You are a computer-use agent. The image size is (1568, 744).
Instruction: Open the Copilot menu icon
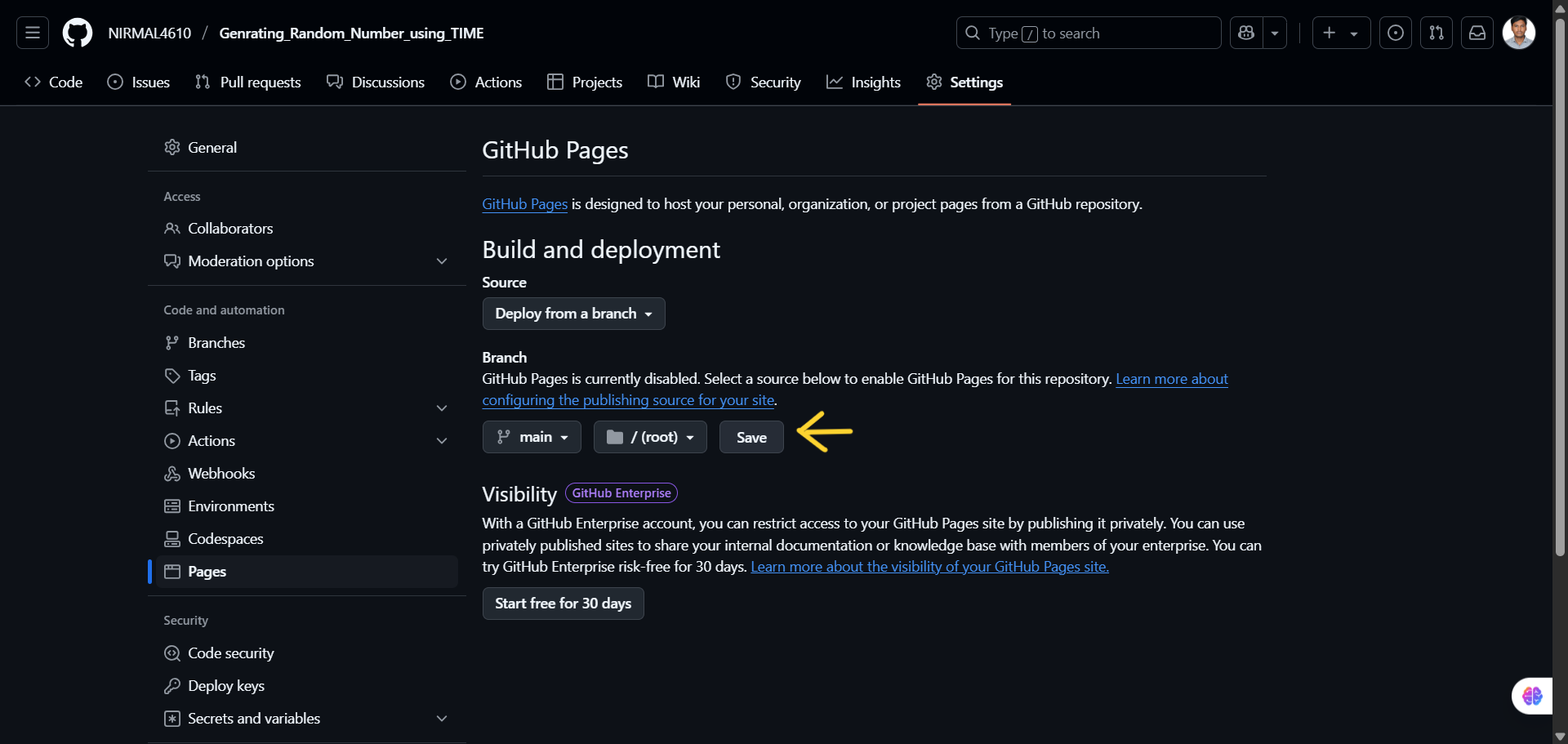coord(1245,33)
